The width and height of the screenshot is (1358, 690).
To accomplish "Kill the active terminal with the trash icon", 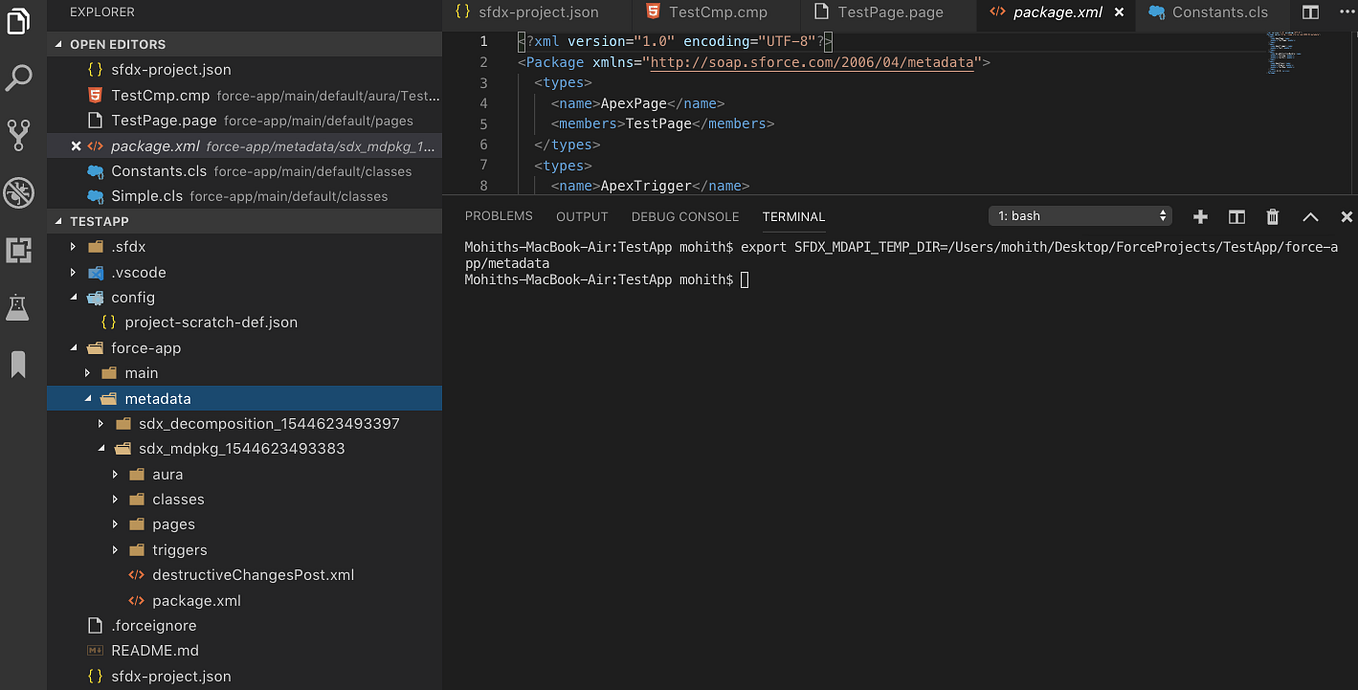I will [x=1272, y=216].
